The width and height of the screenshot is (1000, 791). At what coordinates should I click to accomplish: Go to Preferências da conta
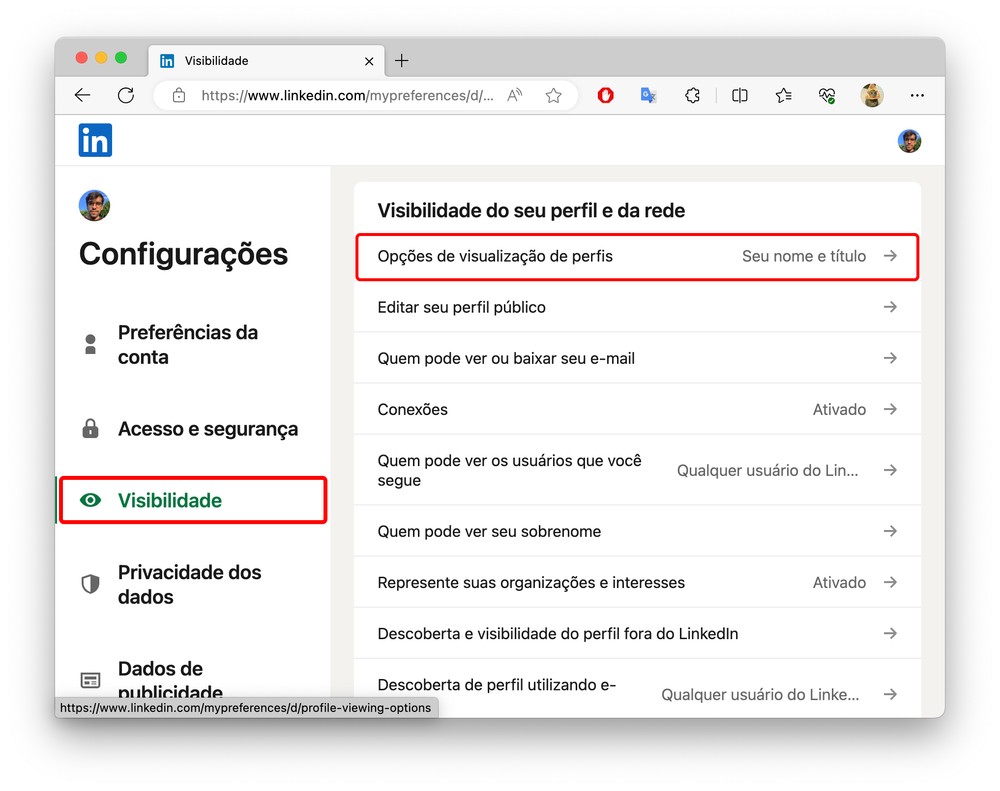coord(187,345)
